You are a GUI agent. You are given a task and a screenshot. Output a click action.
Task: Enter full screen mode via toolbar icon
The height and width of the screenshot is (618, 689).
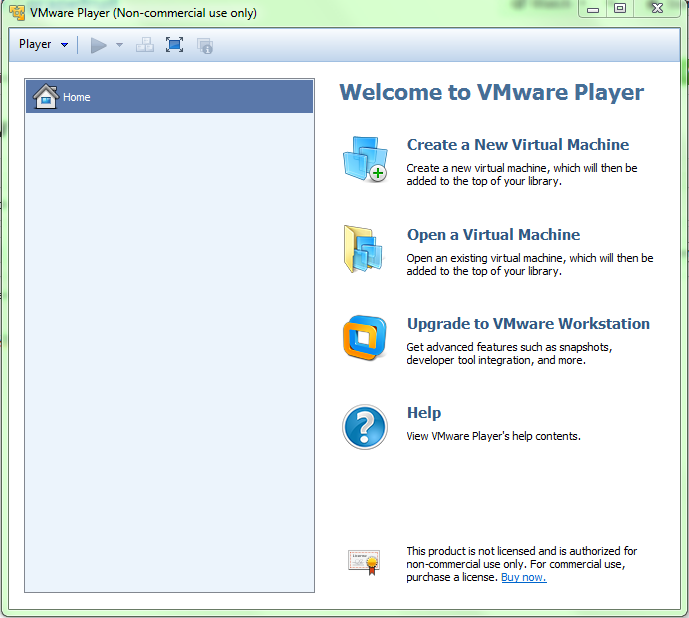point(174,45)
